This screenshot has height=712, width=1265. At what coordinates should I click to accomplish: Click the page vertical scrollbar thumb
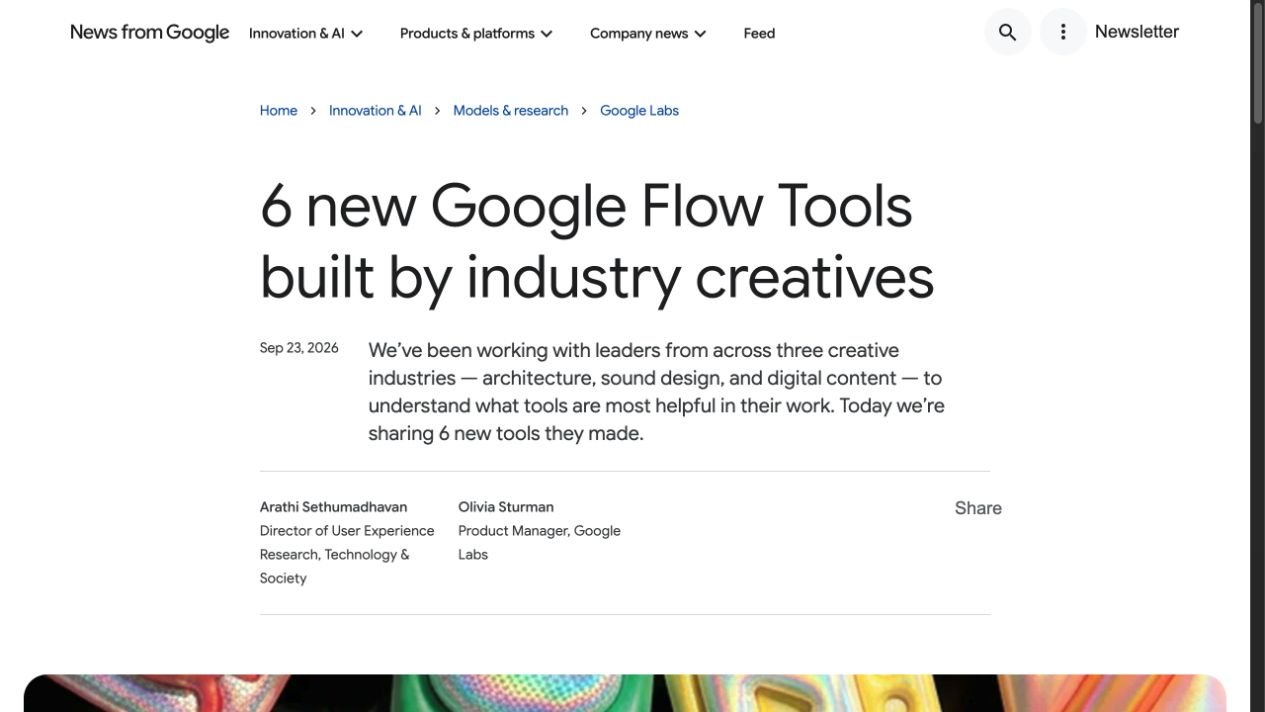1258,65
